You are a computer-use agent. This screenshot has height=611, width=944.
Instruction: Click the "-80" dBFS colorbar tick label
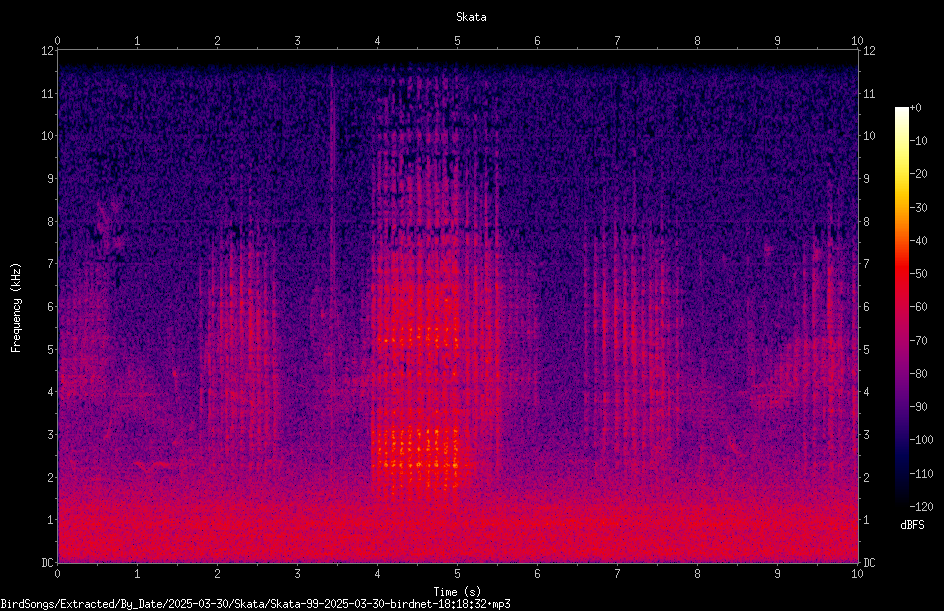(x=918, y=374)
